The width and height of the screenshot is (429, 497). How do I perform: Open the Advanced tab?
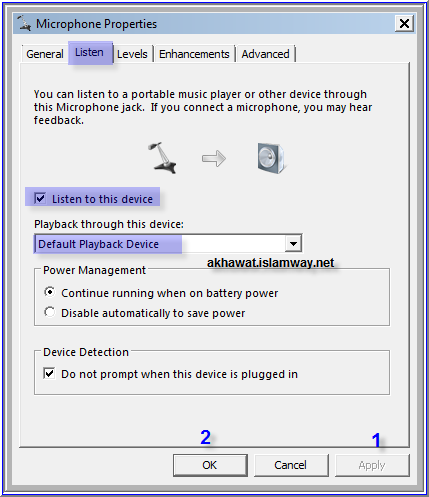point(265,54)
